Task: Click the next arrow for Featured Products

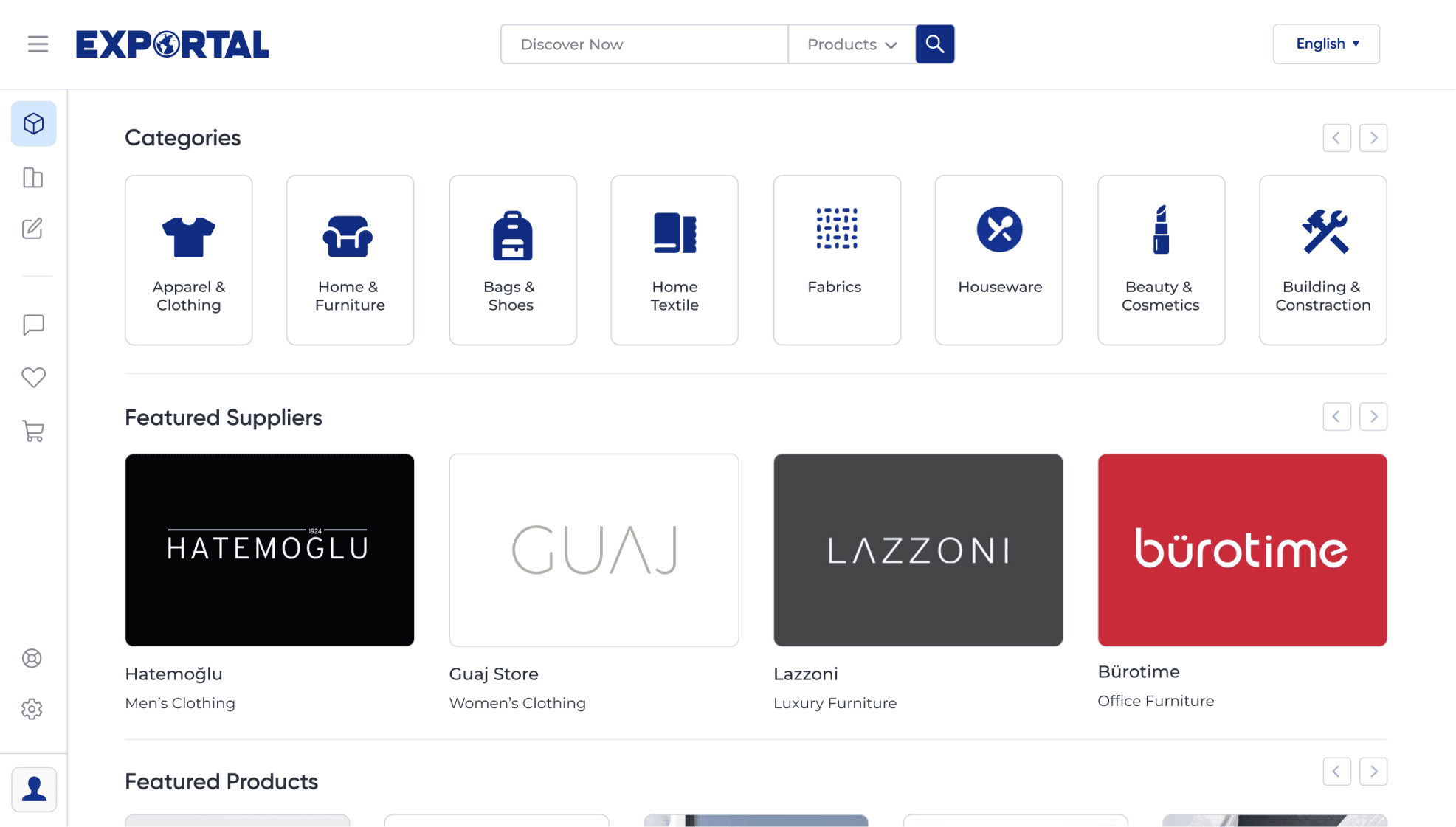Action: (1374, 772)
